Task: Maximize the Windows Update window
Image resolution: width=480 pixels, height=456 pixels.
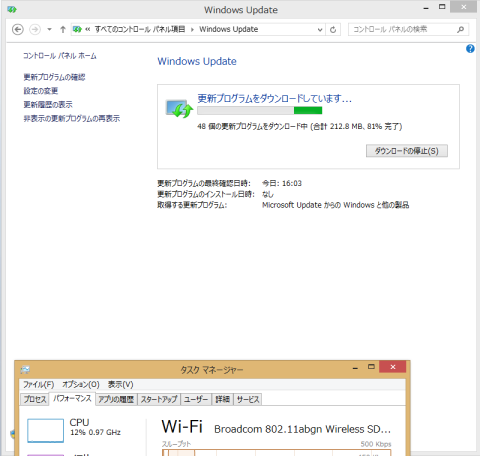Action: tap(442, 7)
